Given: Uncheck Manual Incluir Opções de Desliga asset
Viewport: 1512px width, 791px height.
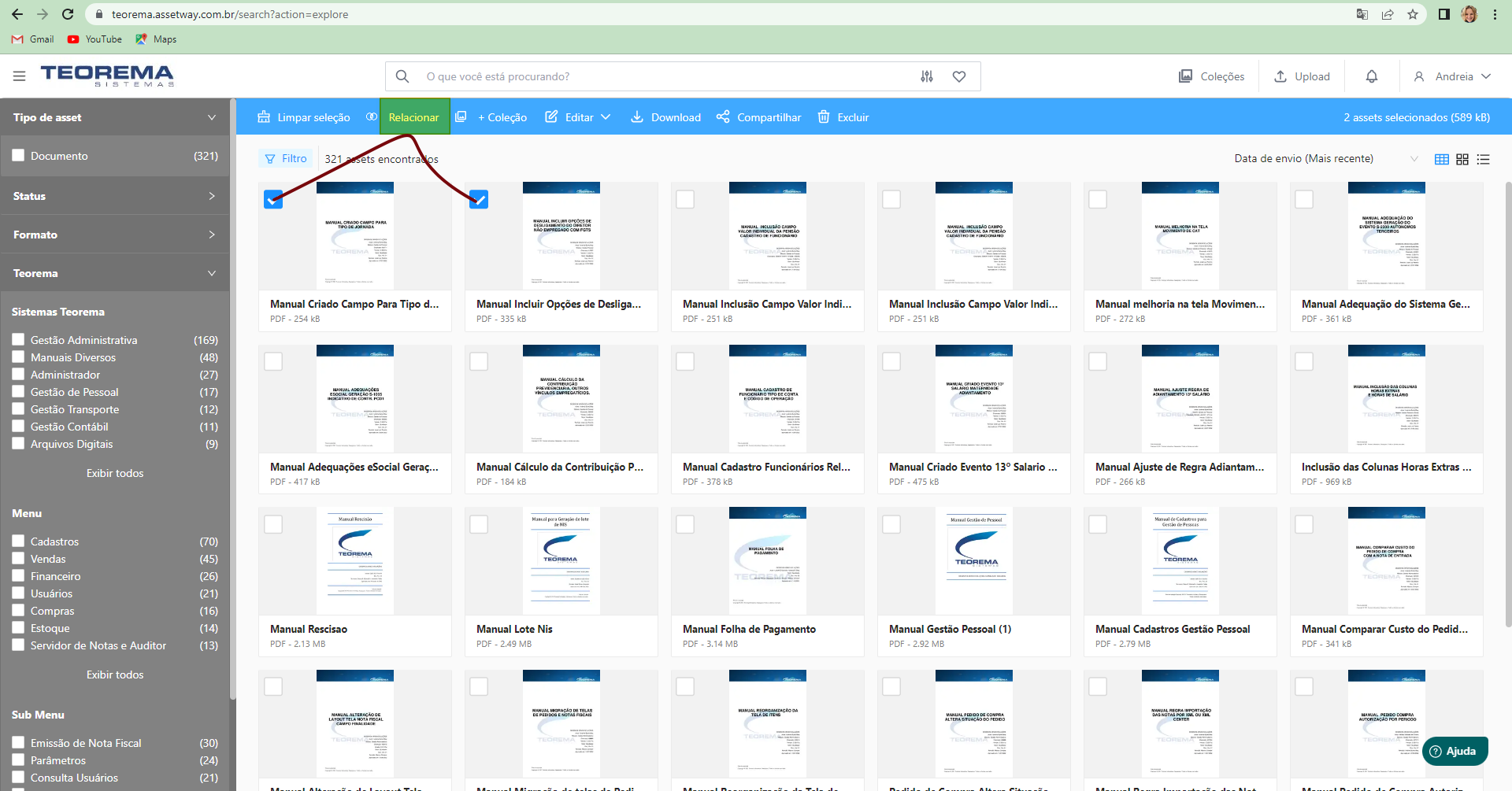Looking at the screenshot, I should pos(479,199).
